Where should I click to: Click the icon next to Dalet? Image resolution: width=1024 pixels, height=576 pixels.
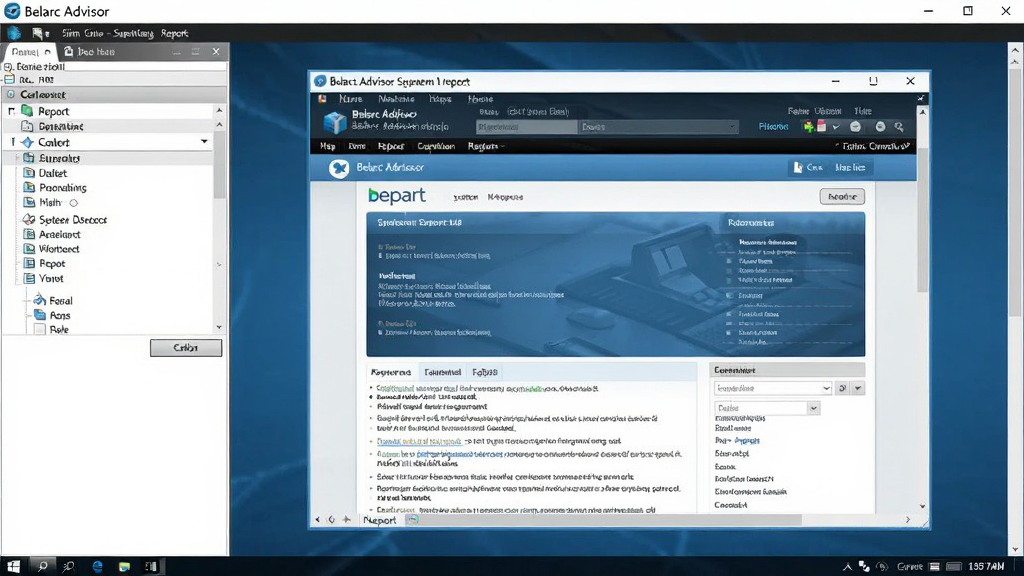click(29, 173)
